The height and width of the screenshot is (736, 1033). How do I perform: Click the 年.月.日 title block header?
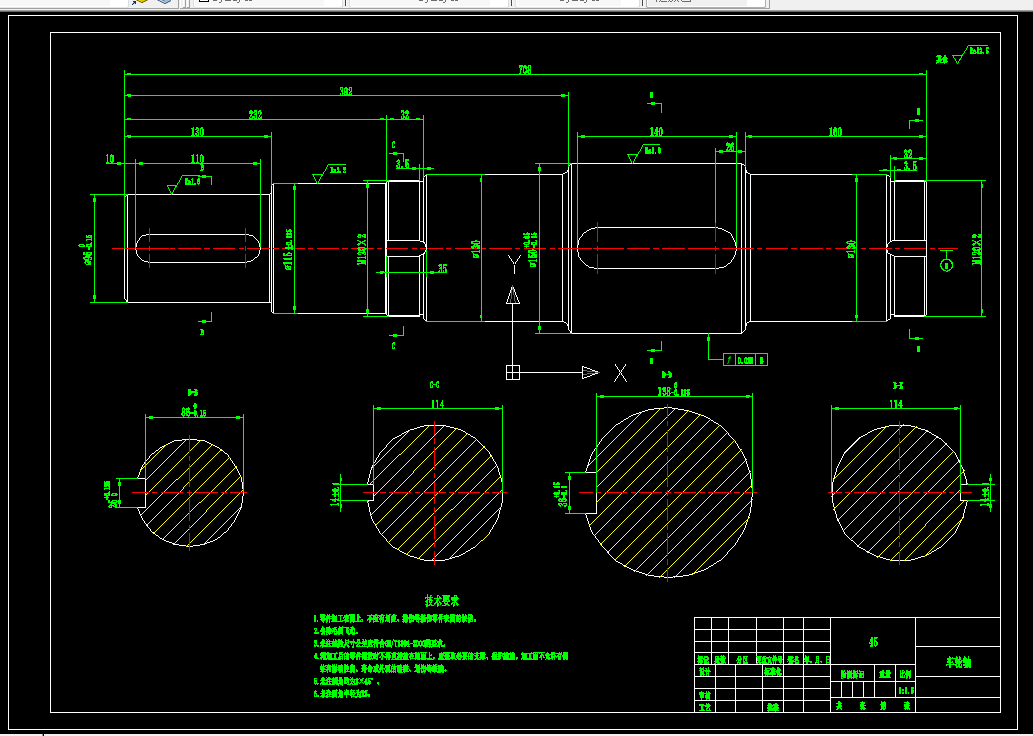tap(817, 660)
